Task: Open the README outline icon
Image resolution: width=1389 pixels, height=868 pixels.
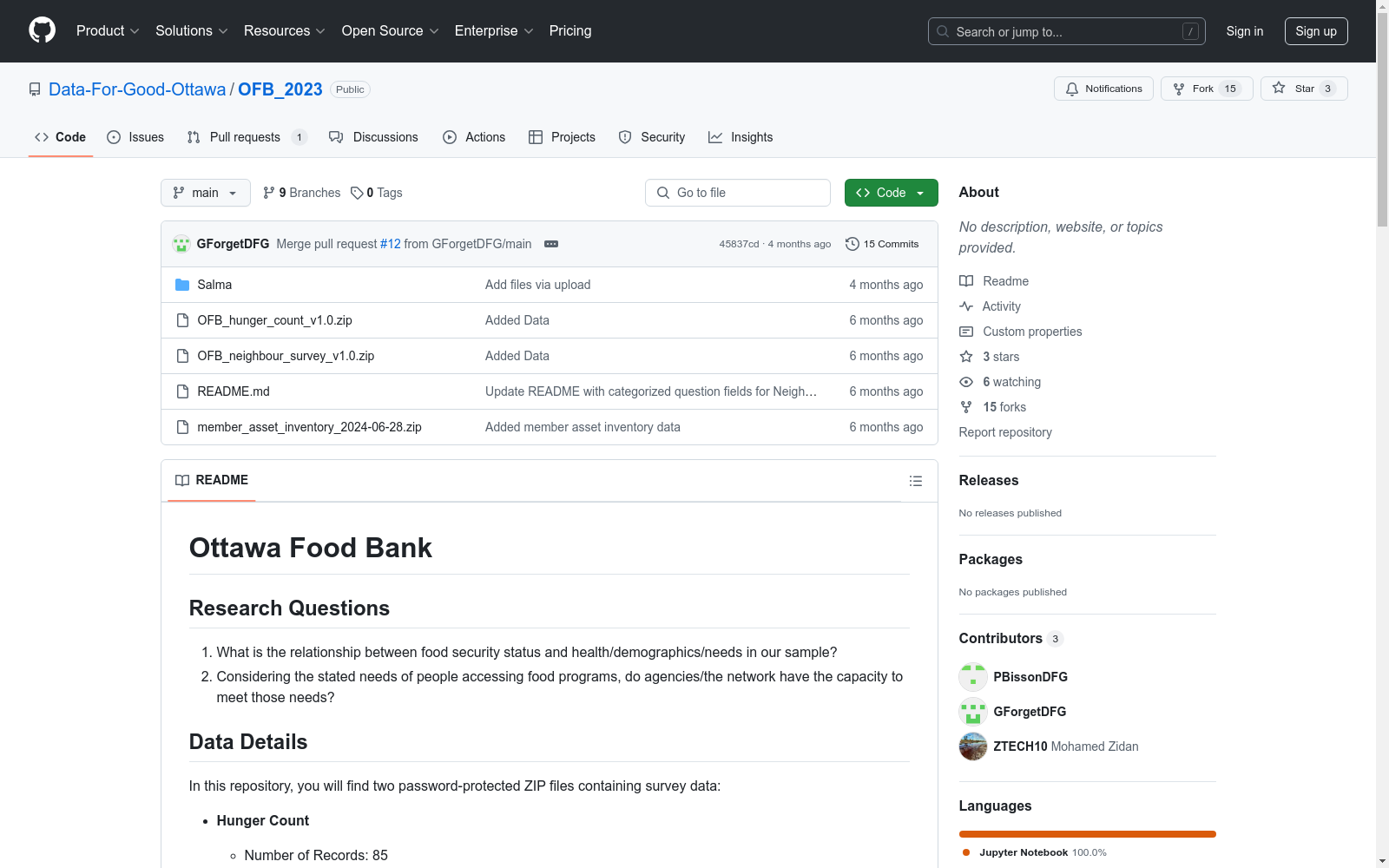Action: click(x=916, y=481)
